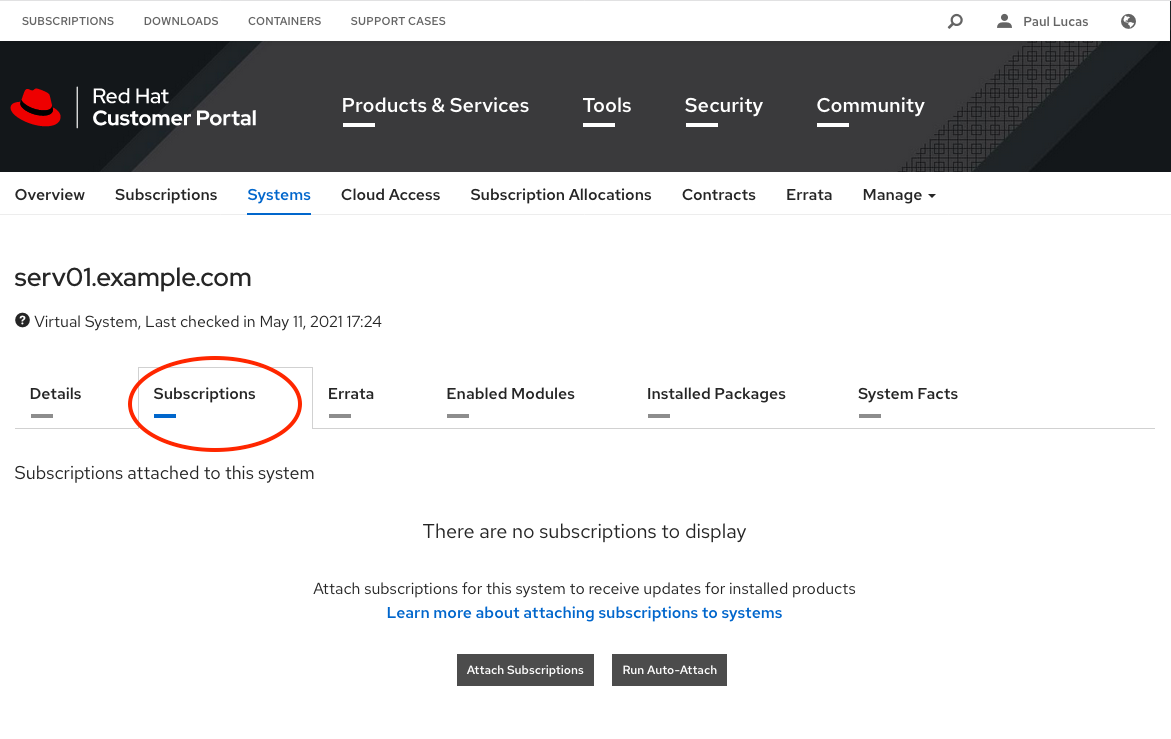Click the question mark icon beside Virtual System

pyautogui.click(x=22, y=321)
